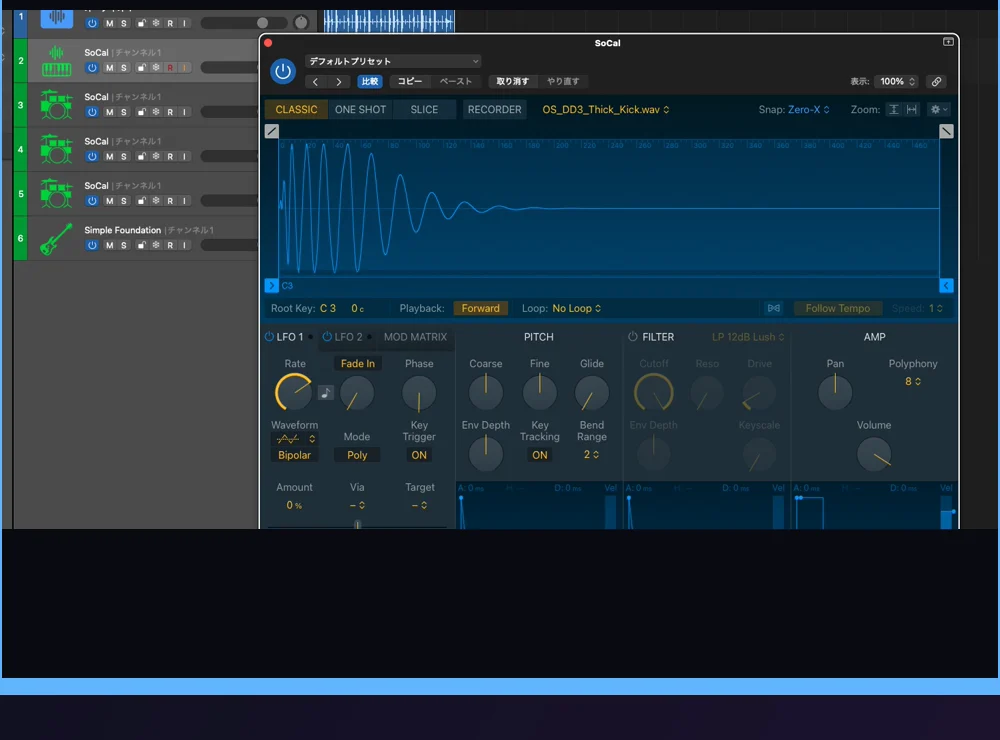The height and width of the screenshot is (740, 1000).
Task: Toggle LFO rate tempo sync note icon
Action: pos(326,392)
